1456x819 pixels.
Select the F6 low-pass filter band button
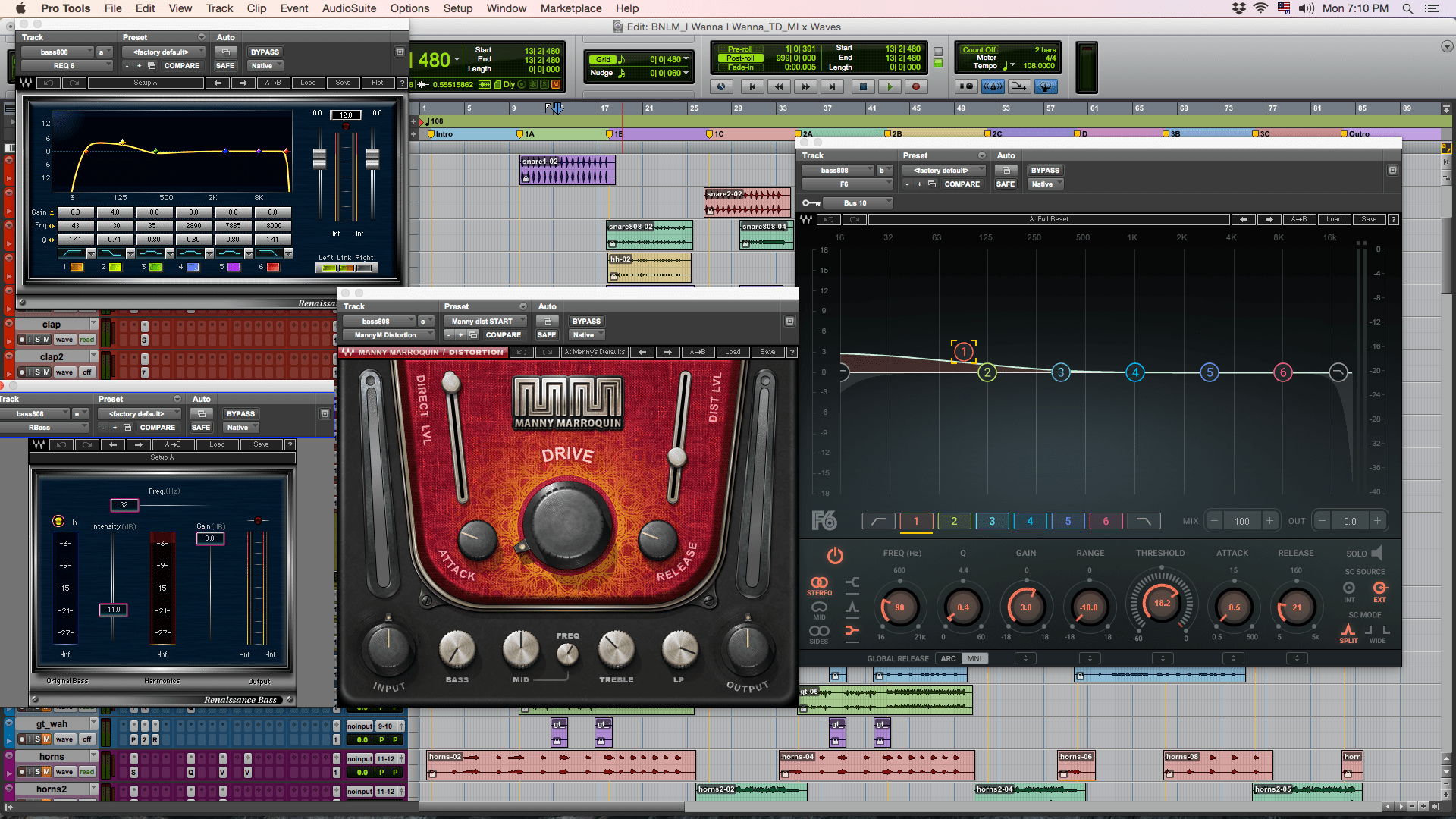pyautogui.click(x=1144, y=521)
